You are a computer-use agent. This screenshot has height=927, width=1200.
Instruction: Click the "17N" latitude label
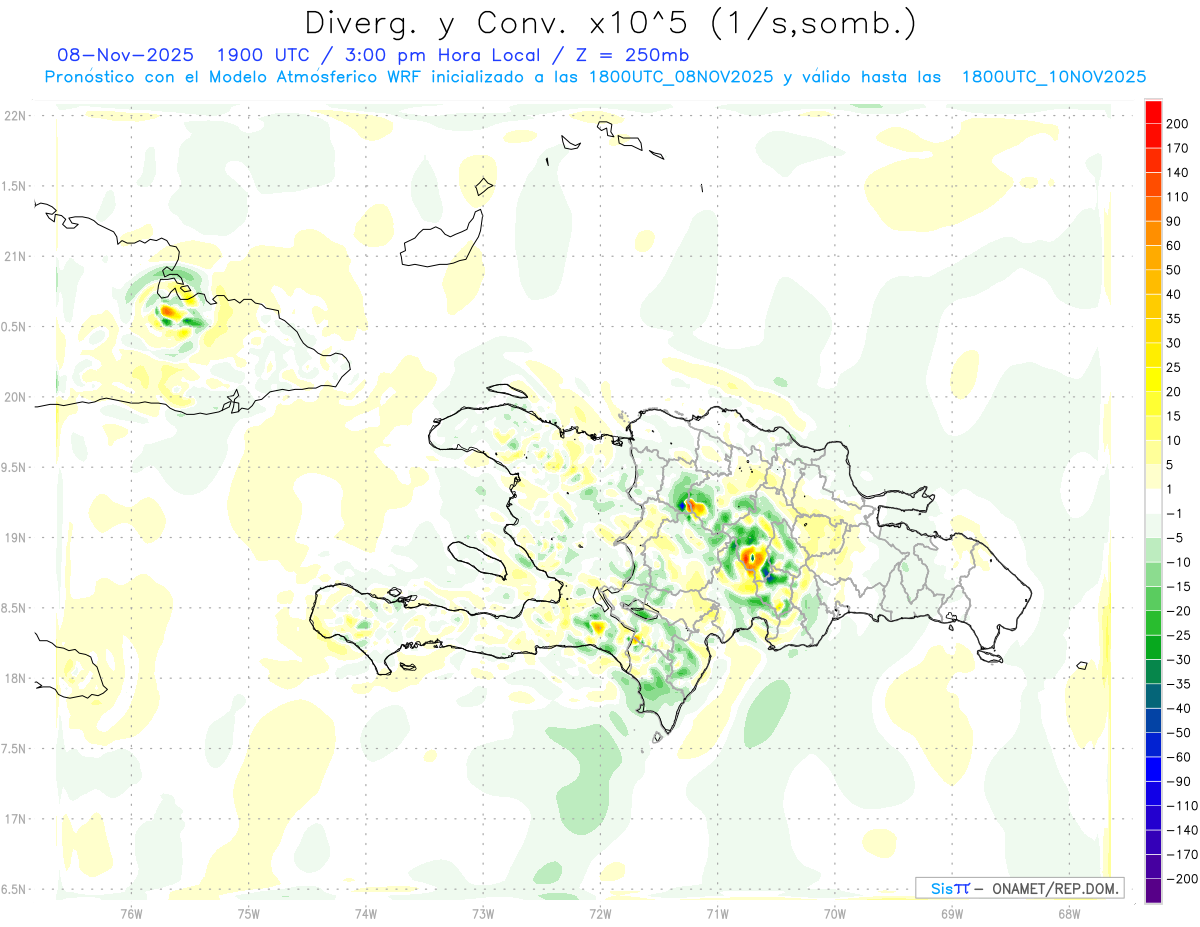[x=14, y=819]
